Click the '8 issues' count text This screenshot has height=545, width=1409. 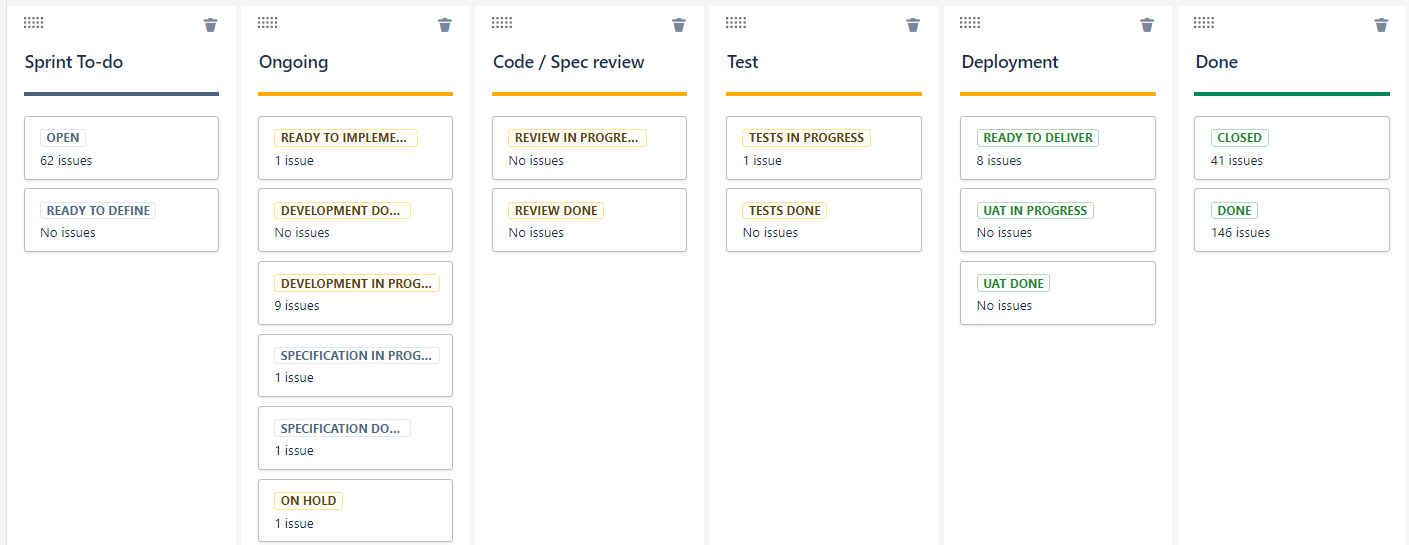pyautogui.click(x=999, y=161)
